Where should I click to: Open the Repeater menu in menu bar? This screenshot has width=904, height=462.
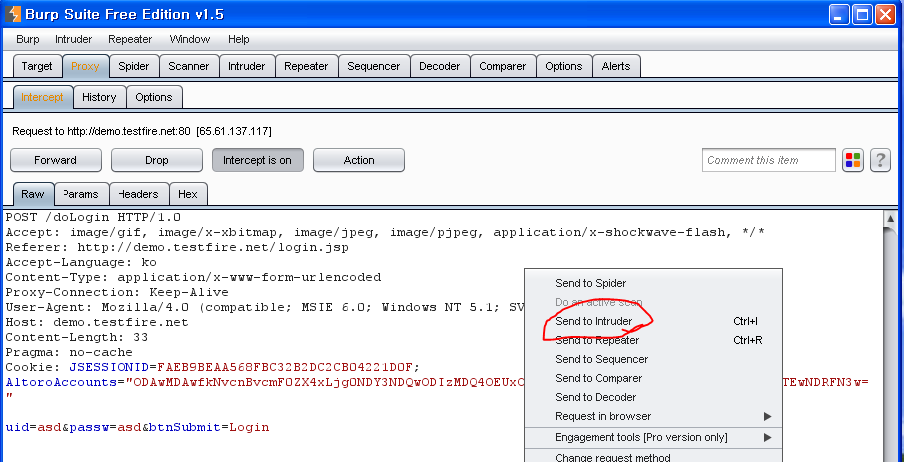130,39
